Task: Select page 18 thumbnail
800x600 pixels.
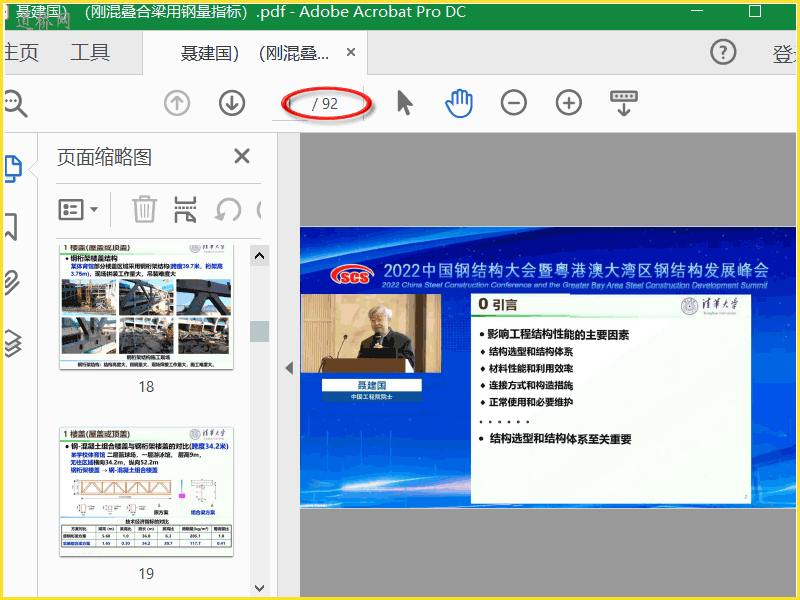Action: pyautogui.click(x=146, y=307)
